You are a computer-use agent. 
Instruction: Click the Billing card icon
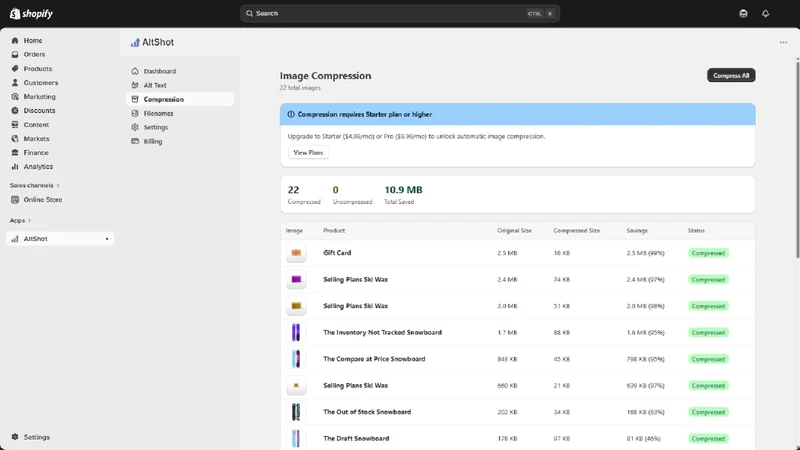point(135,141)
